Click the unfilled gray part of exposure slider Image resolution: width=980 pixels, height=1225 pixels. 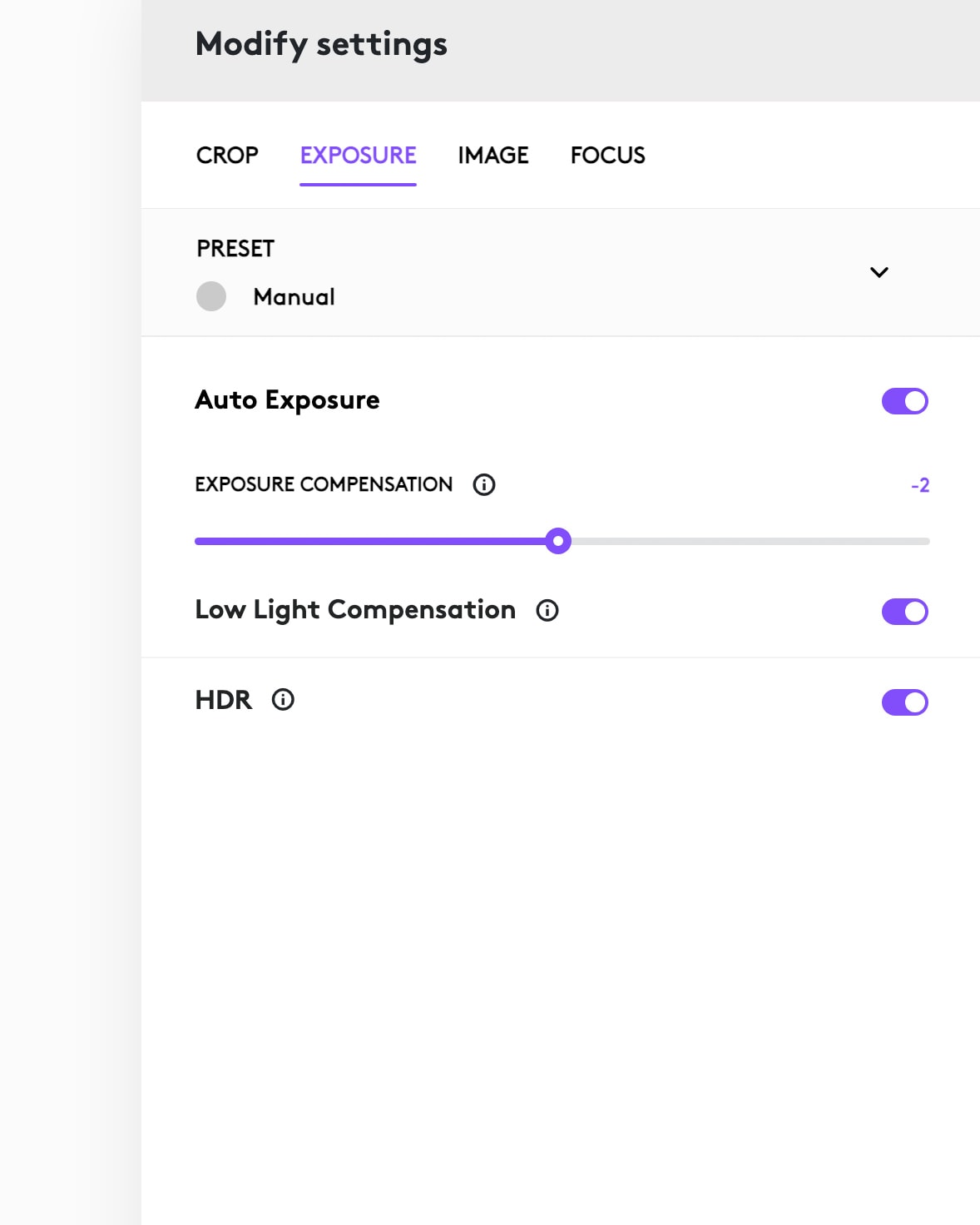[750, 541]
